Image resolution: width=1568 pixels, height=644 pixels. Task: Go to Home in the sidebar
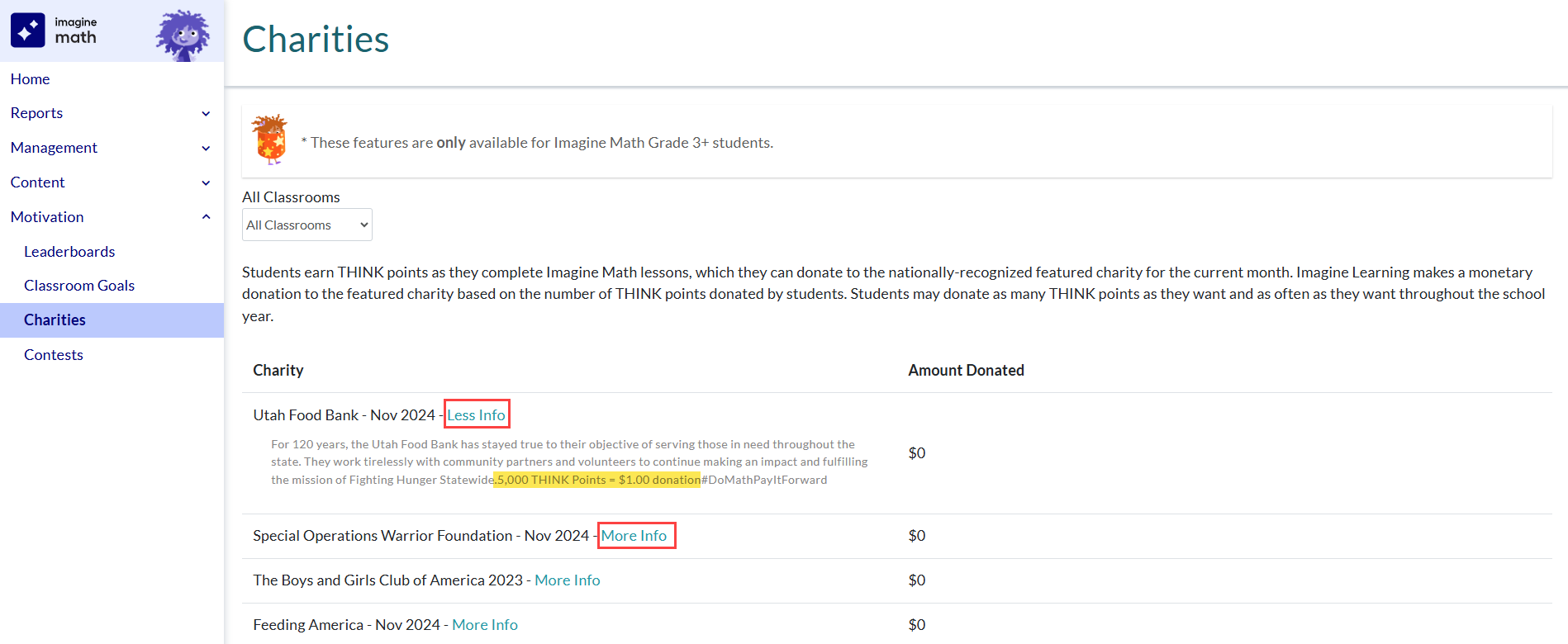pyautogui.click(x=31, y=79)
